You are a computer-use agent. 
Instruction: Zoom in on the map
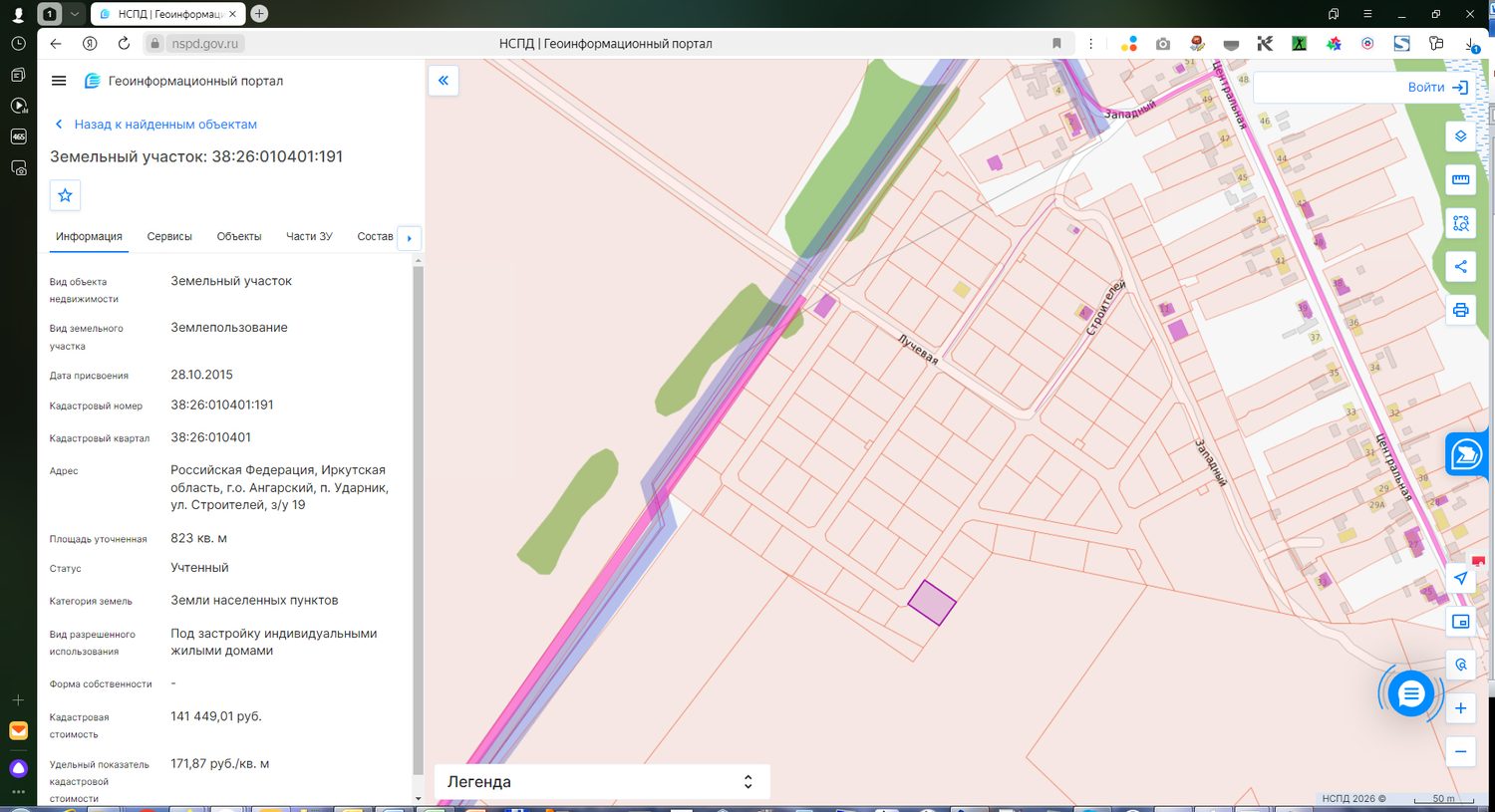point(1460,708)
